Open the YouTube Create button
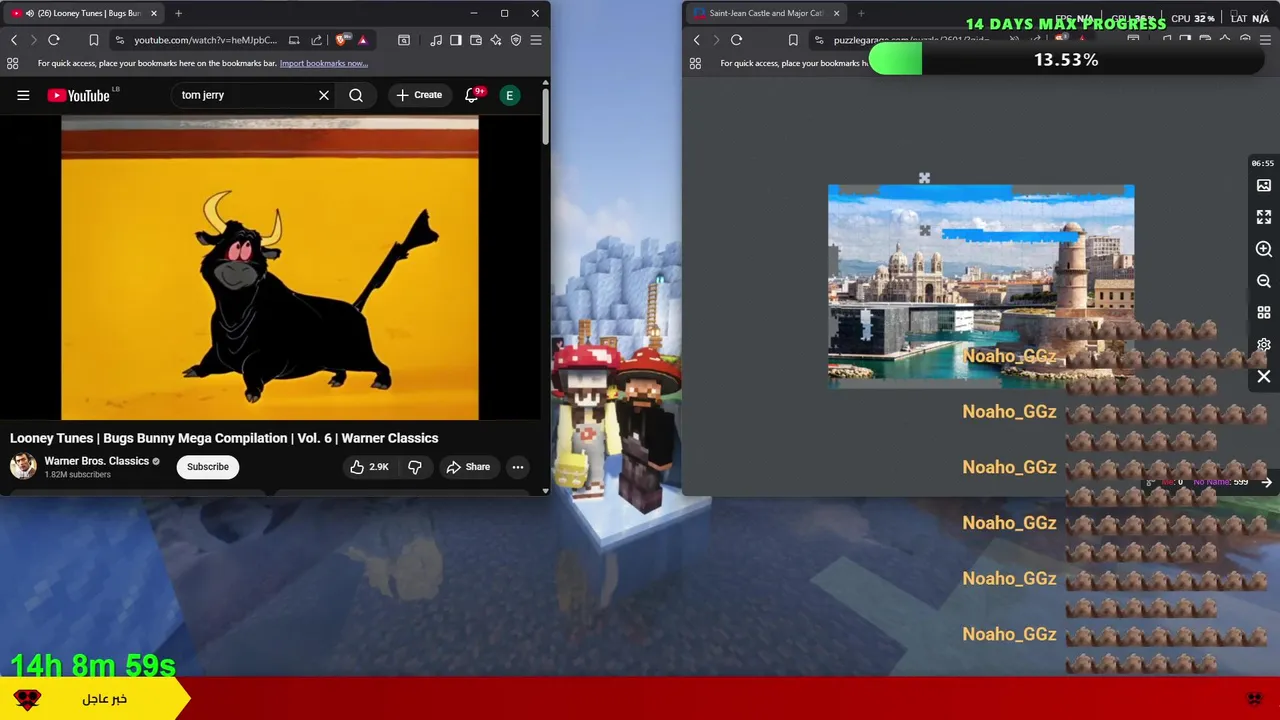Screen dimensions: 1280x720 tap(419, 95)
